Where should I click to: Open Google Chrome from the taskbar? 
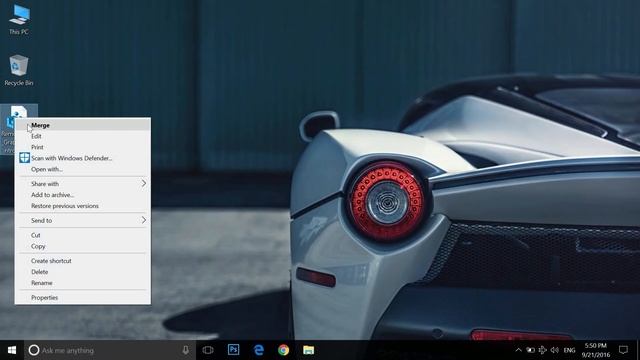[x=284, y=350]
